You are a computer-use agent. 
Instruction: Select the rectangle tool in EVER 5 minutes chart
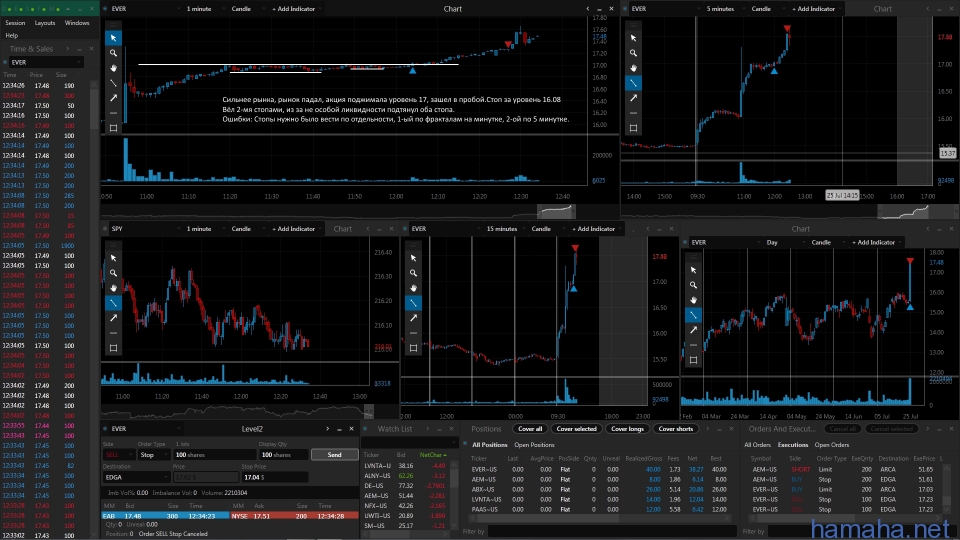(x=634, y=128)
